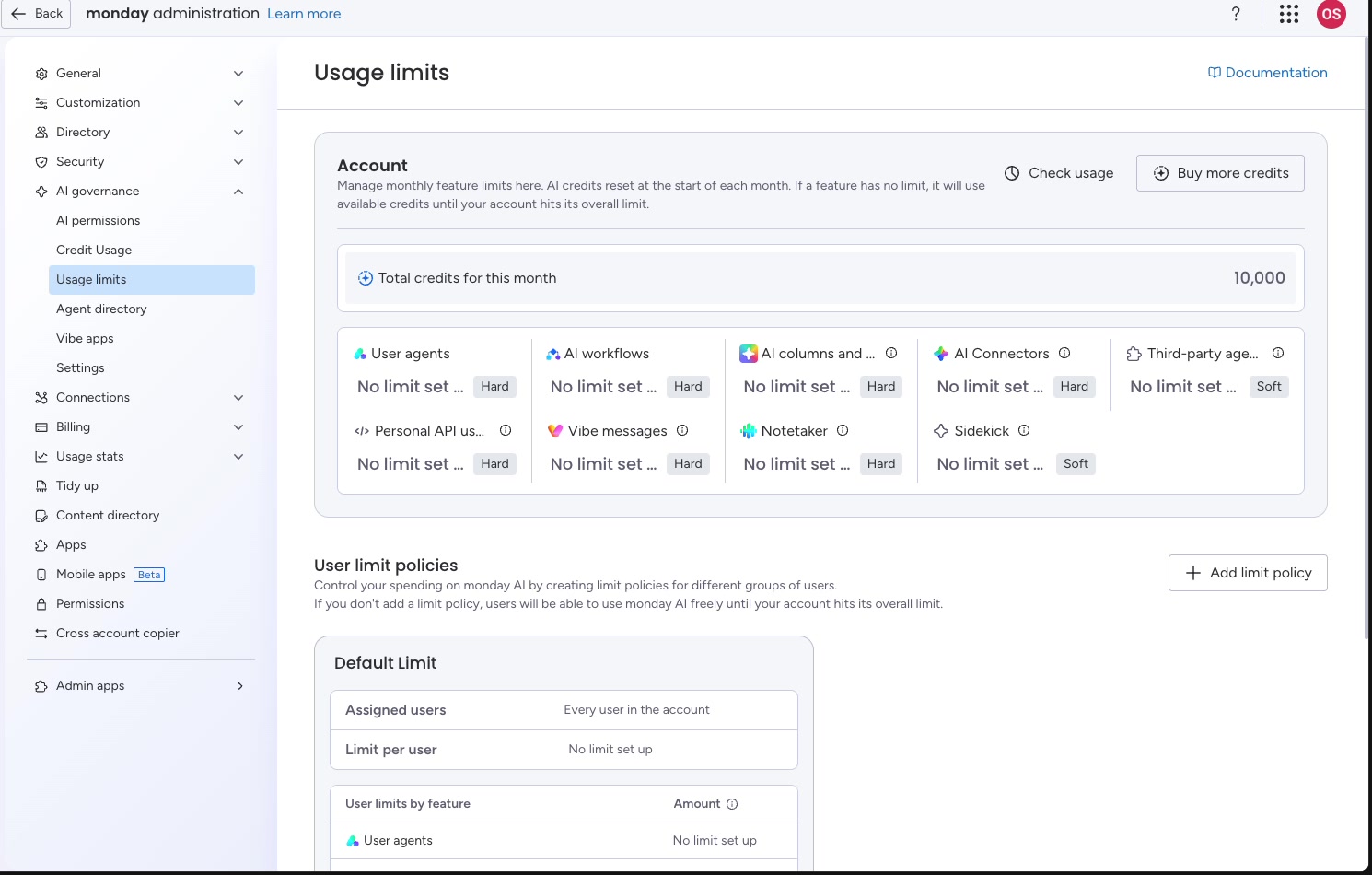
Task: Click the info icon next to Third-party agents
Action: pyautogui.click(x=1278, y=353)
